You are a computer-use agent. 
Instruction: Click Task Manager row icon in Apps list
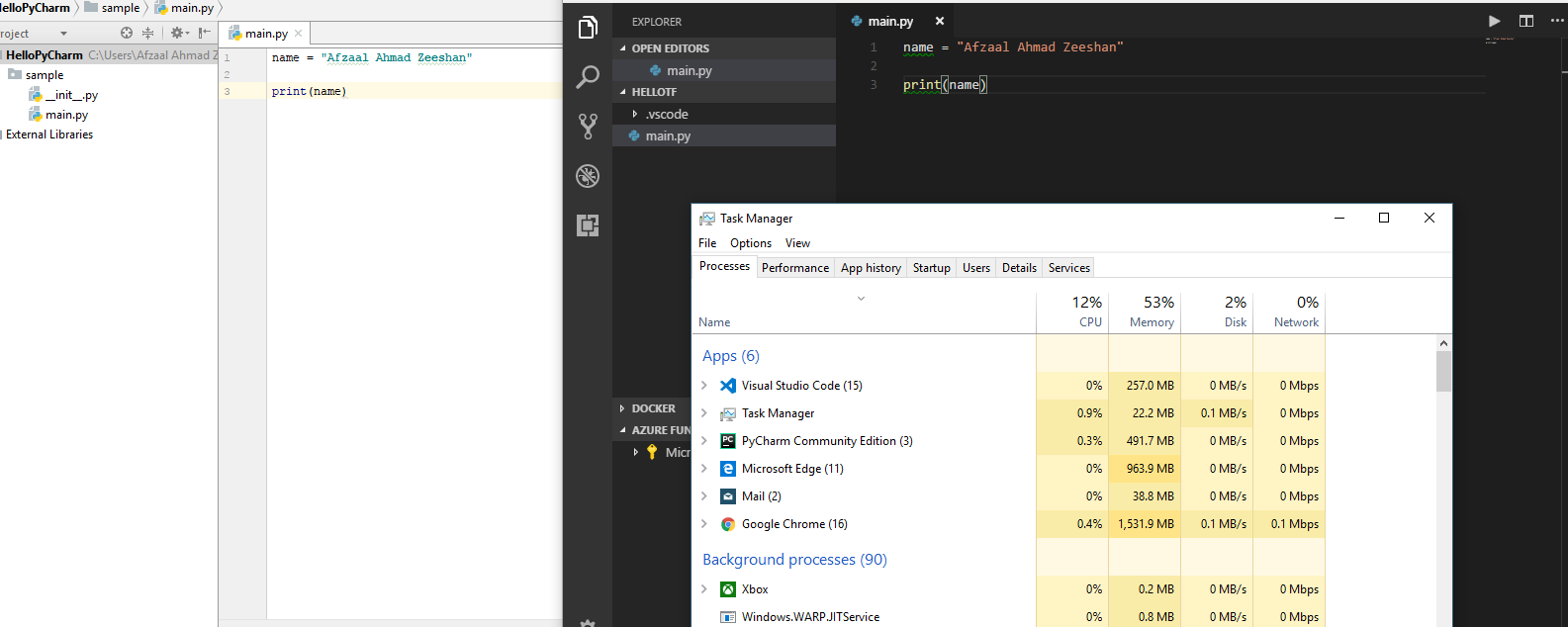[728, 413]
